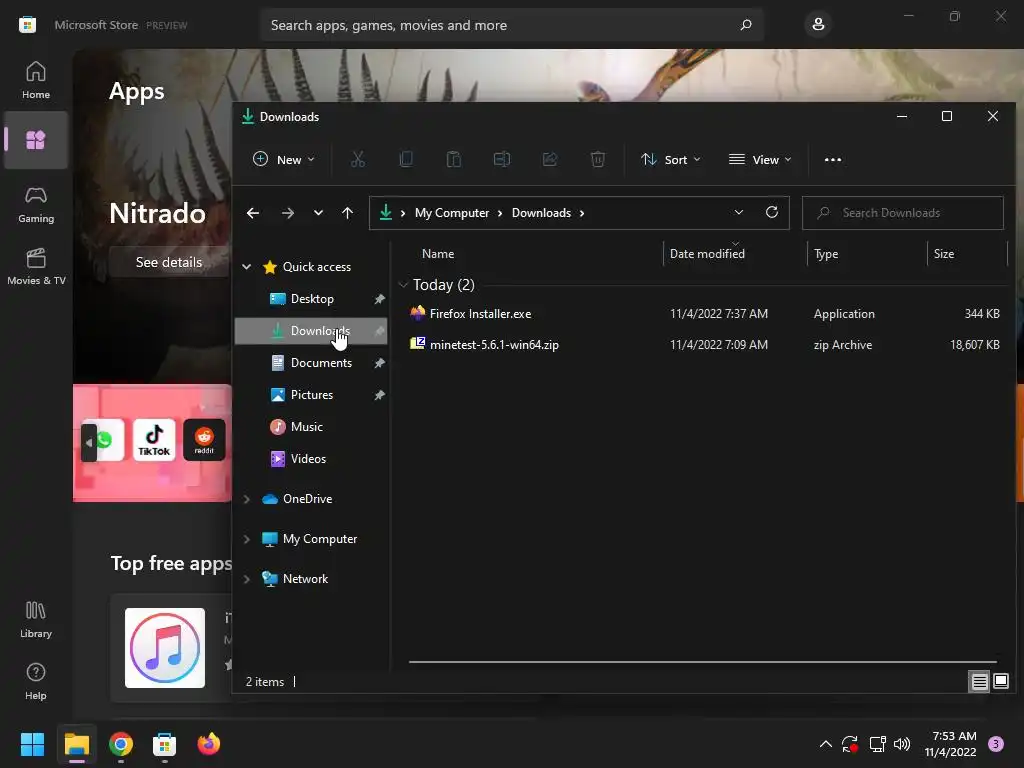This screenshot has height=768, width=1024.
Task: Switch to details view icon in status bar
Action: [979, 682]
